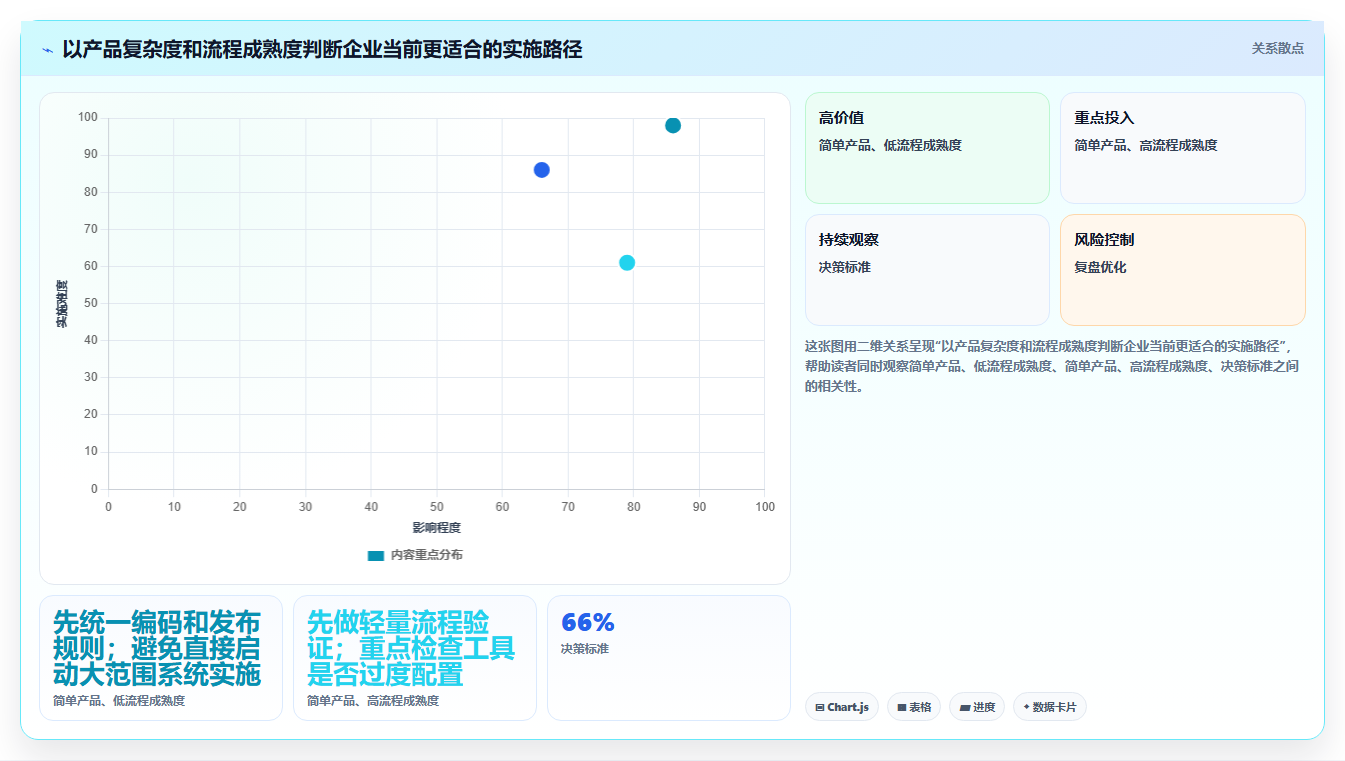
Task: Toggle the 内容重点分布 legend label
Action: (x=426, y=555)
